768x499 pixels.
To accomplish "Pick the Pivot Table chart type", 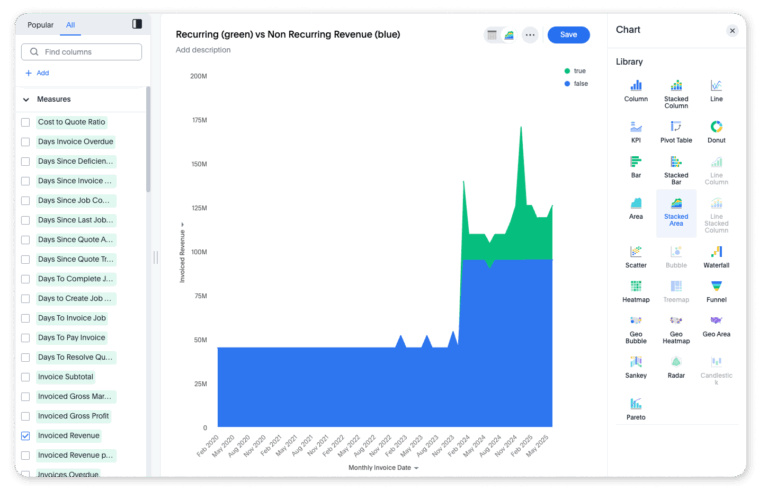I will (676, 127).
